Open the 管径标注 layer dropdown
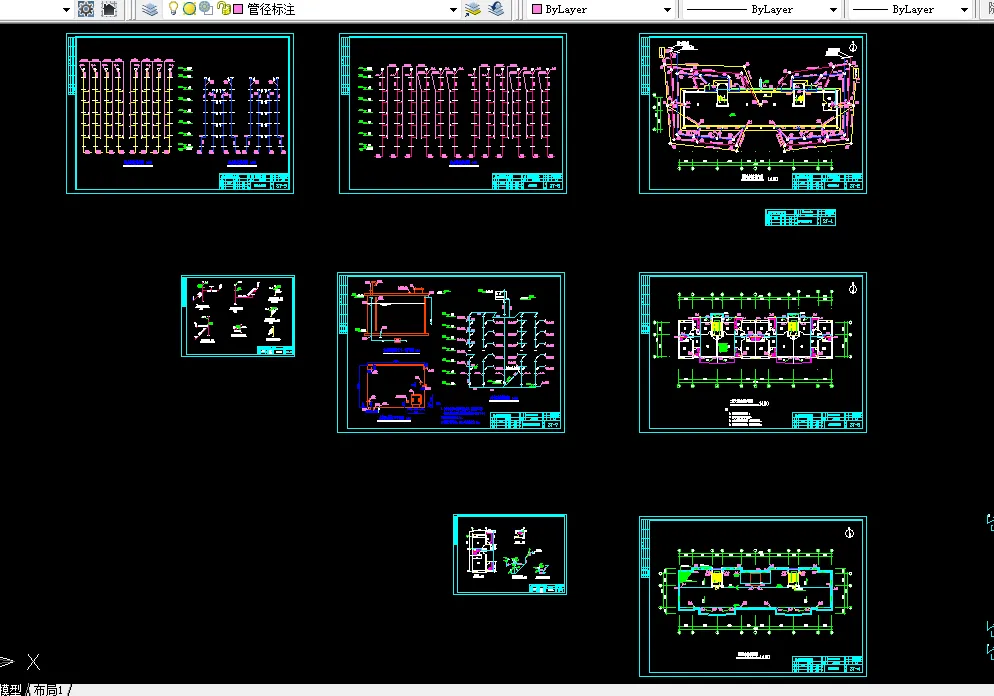 click(x=453, y=10)
